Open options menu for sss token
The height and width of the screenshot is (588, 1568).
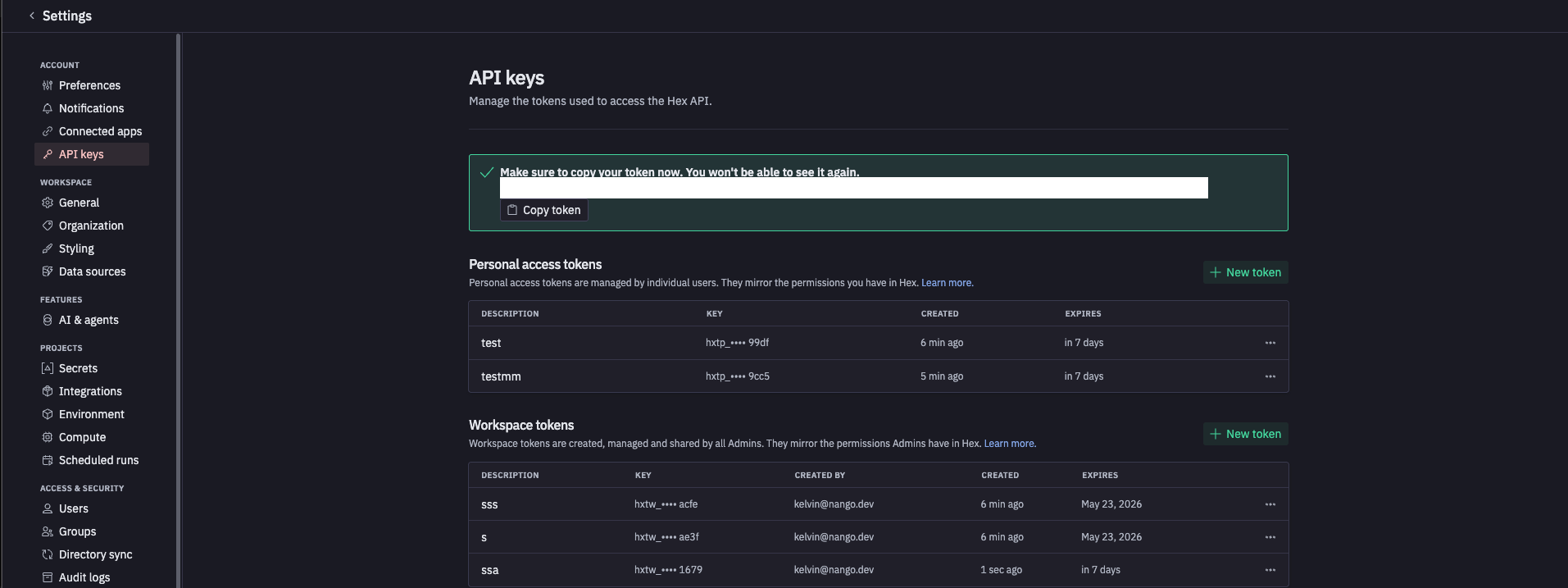1270,504
